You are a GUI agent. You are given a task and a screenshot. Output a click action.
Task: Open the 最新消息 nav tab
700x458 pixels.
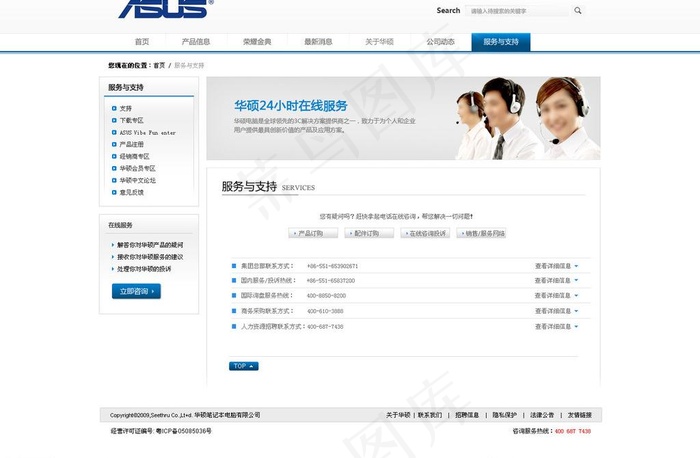[x=318, y=42]
